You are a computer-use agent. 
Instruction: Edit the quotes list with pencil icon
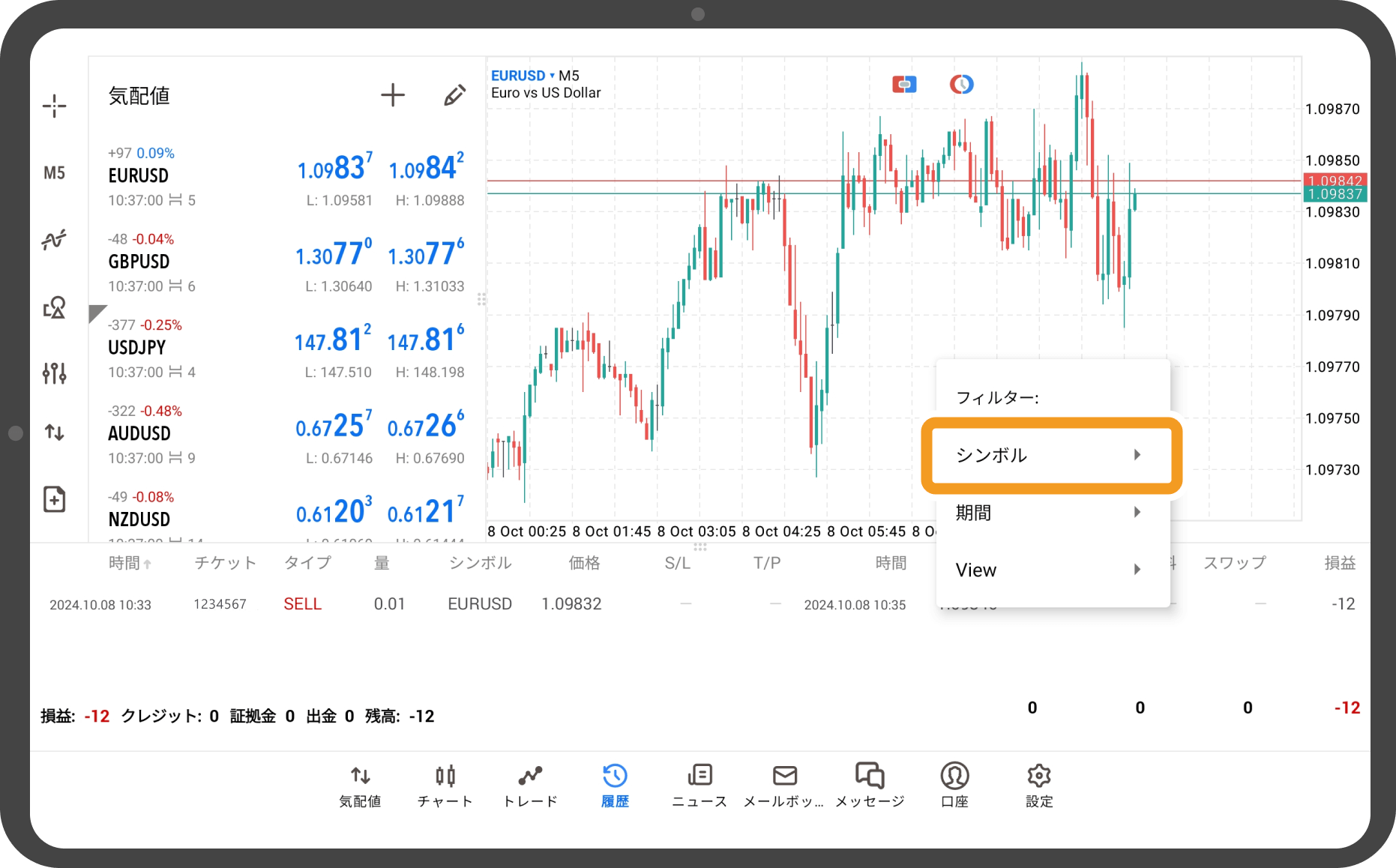[x=454, y=95]
